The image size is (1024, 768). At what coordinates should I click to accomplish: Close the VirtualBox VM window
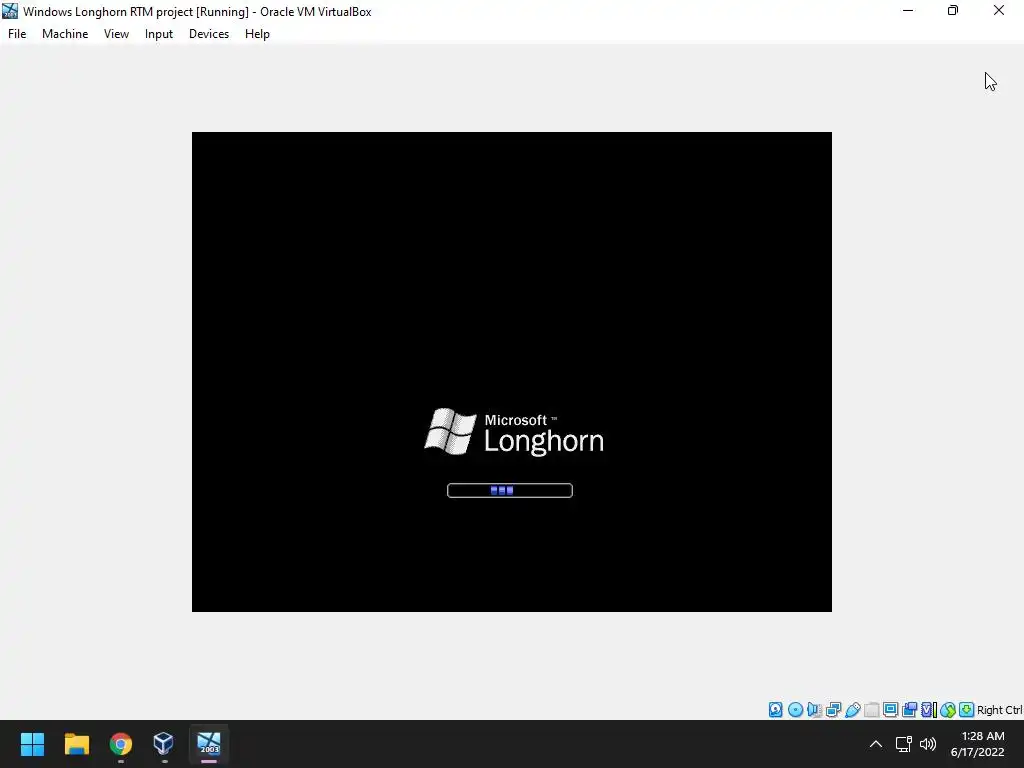tap(999, 10)
